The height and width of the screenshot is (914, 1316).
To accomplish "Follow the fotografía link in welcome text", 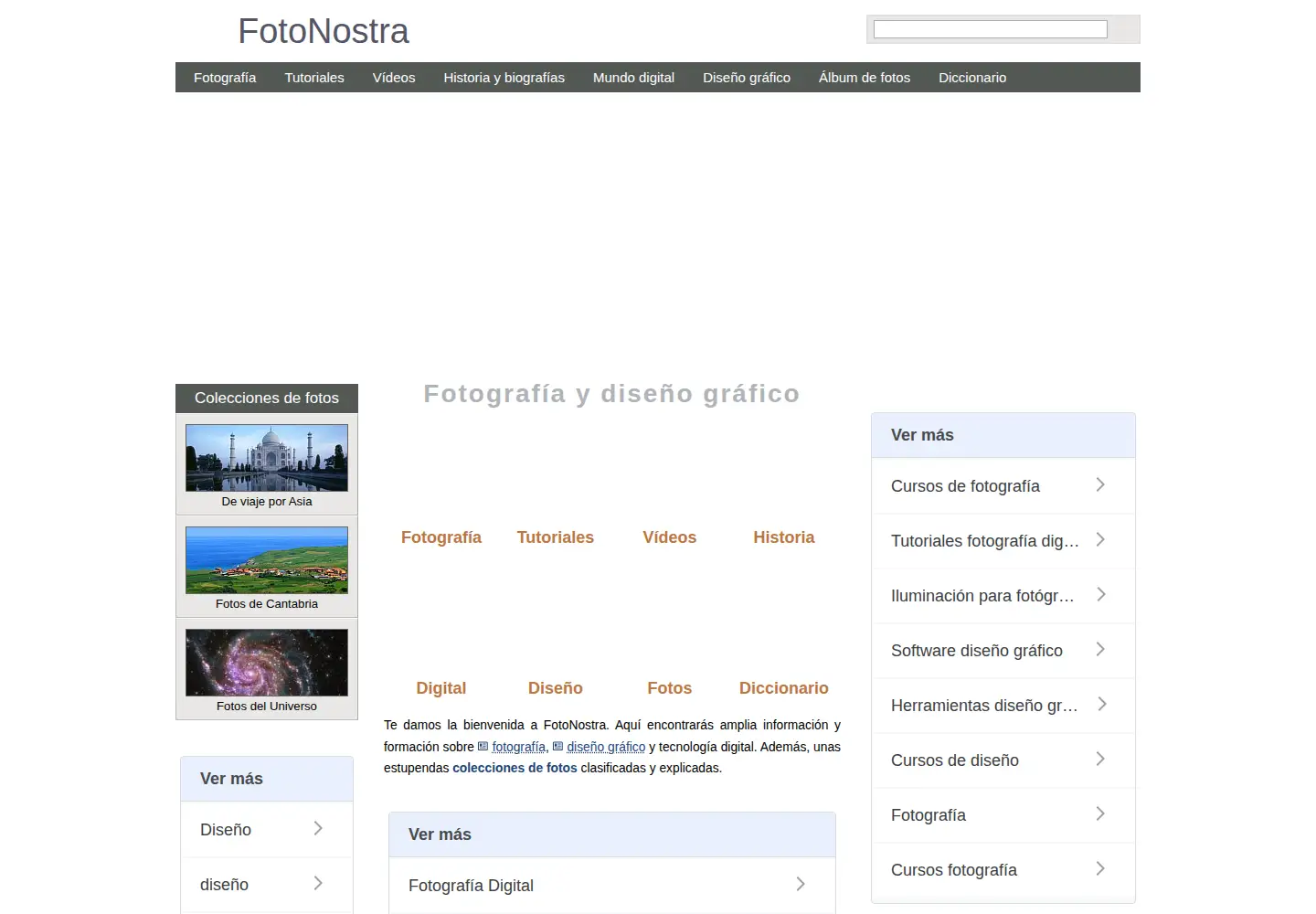I will click(x=518, y=747).
